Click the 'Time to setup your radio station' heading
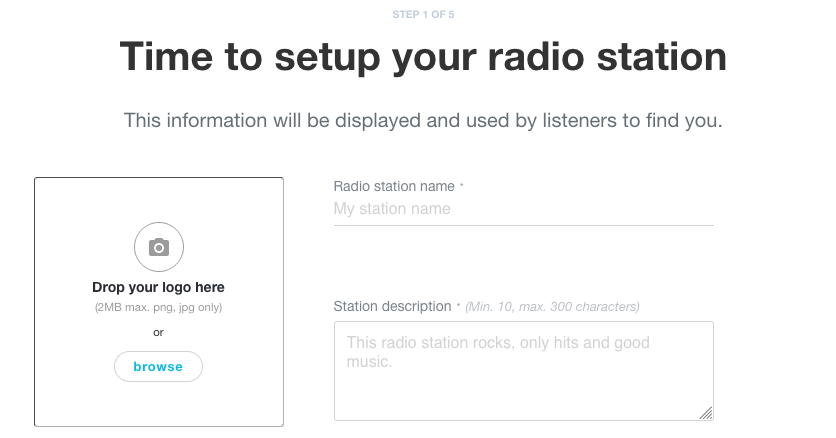This screenshot has width=836, height=438. pyautogui.click(x=423, y=57)
